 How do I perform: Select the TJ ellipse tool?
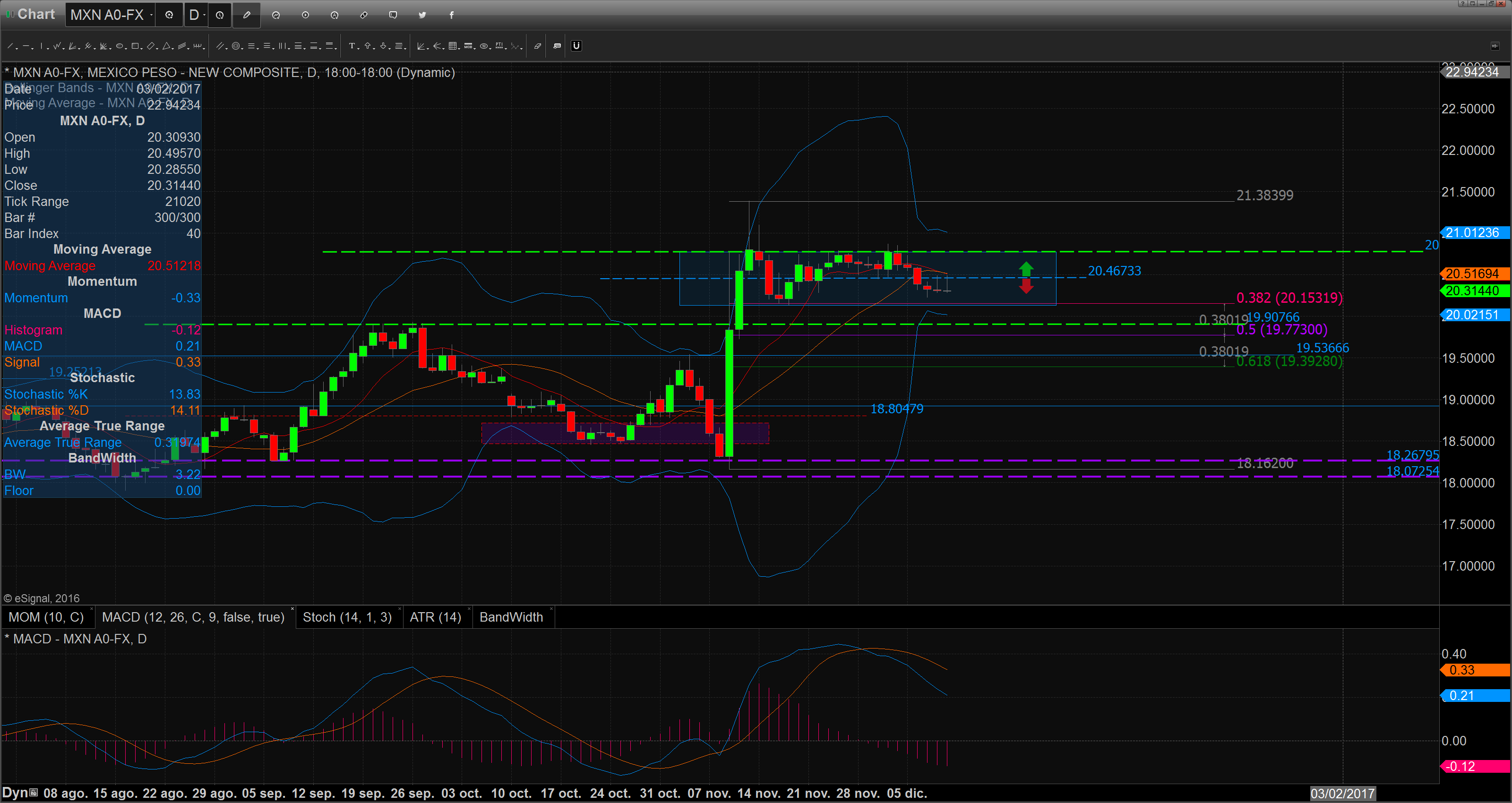pos(484,46)
